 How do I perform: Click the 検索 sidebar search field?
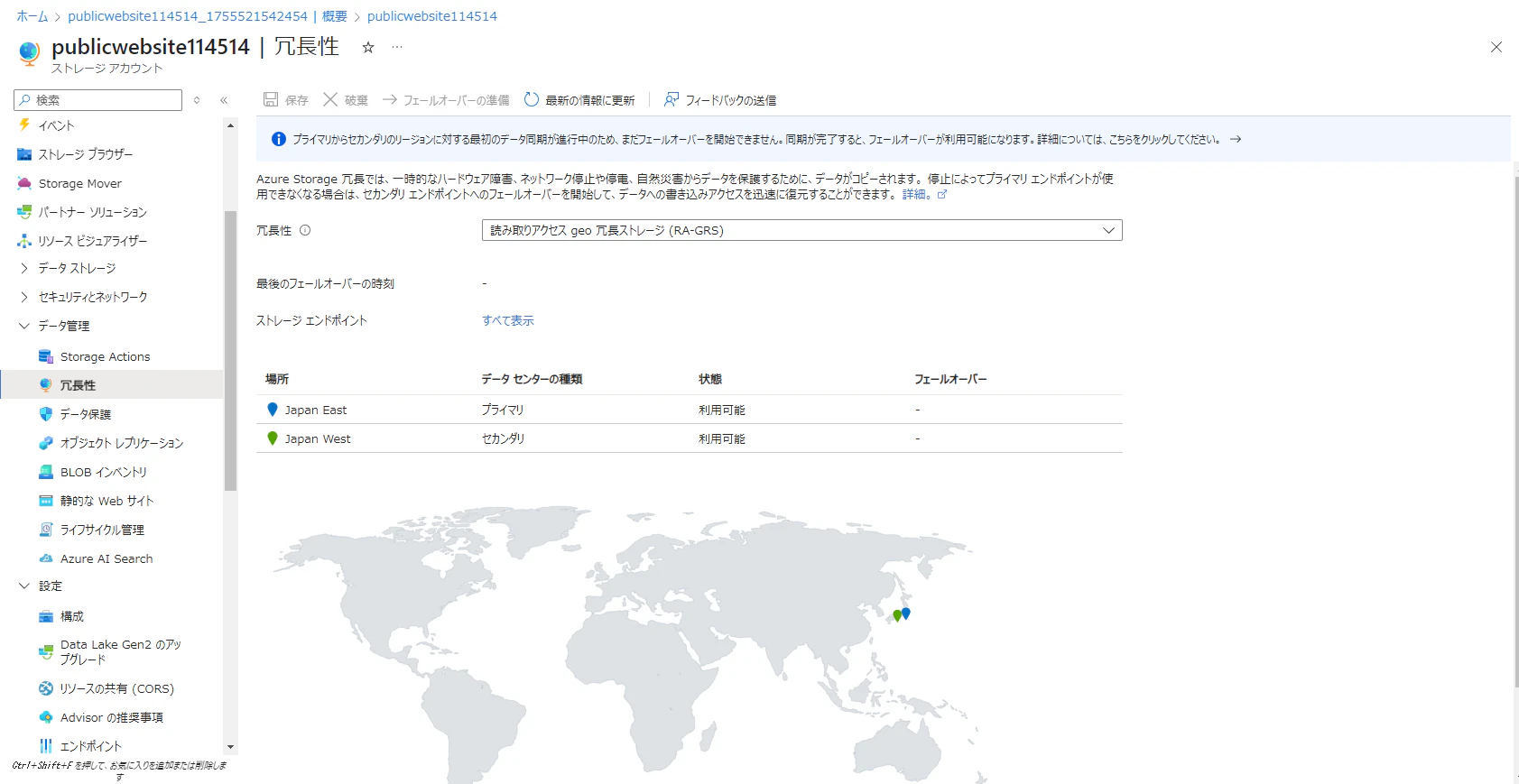98,100
